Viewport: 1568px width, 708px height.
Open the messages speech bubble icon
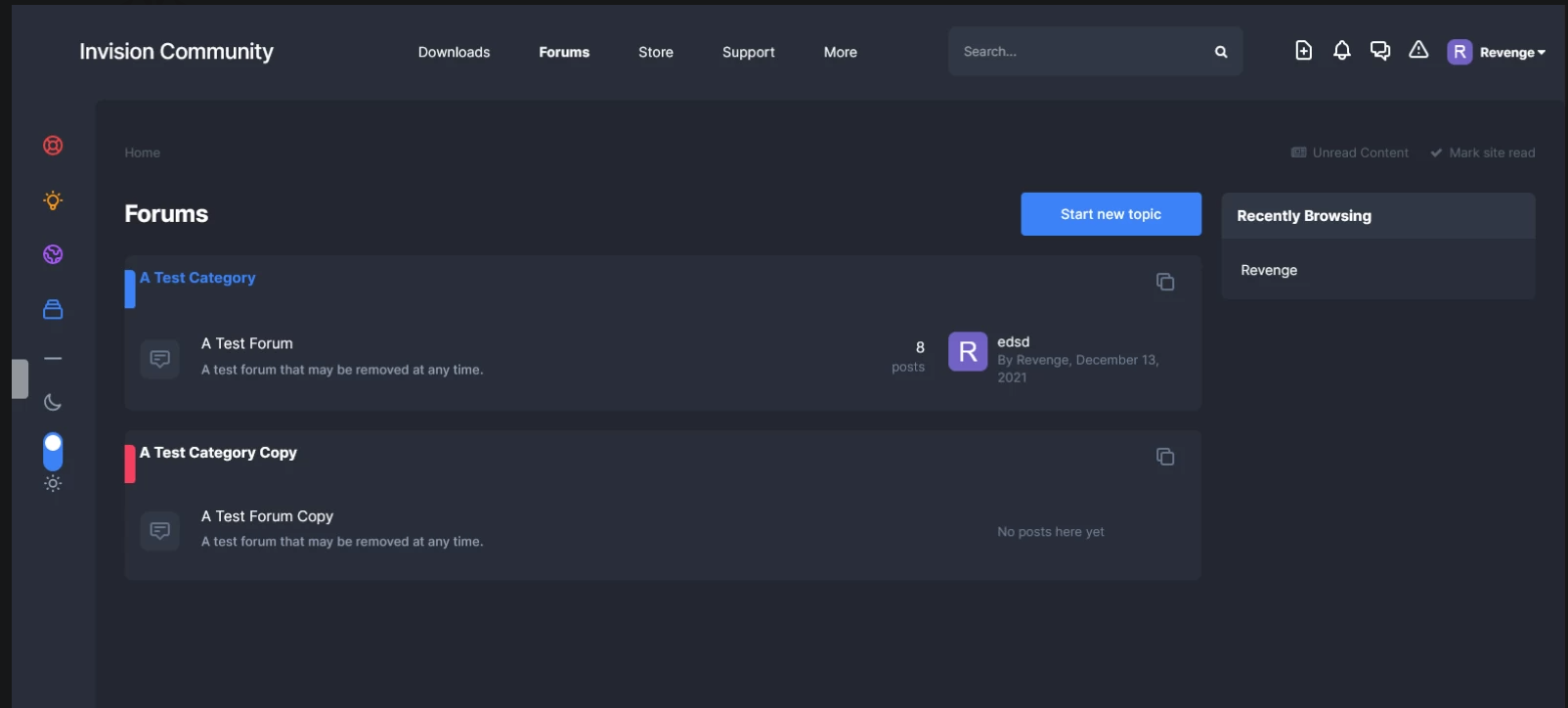pyautogui.click(x=1380, y=51)
